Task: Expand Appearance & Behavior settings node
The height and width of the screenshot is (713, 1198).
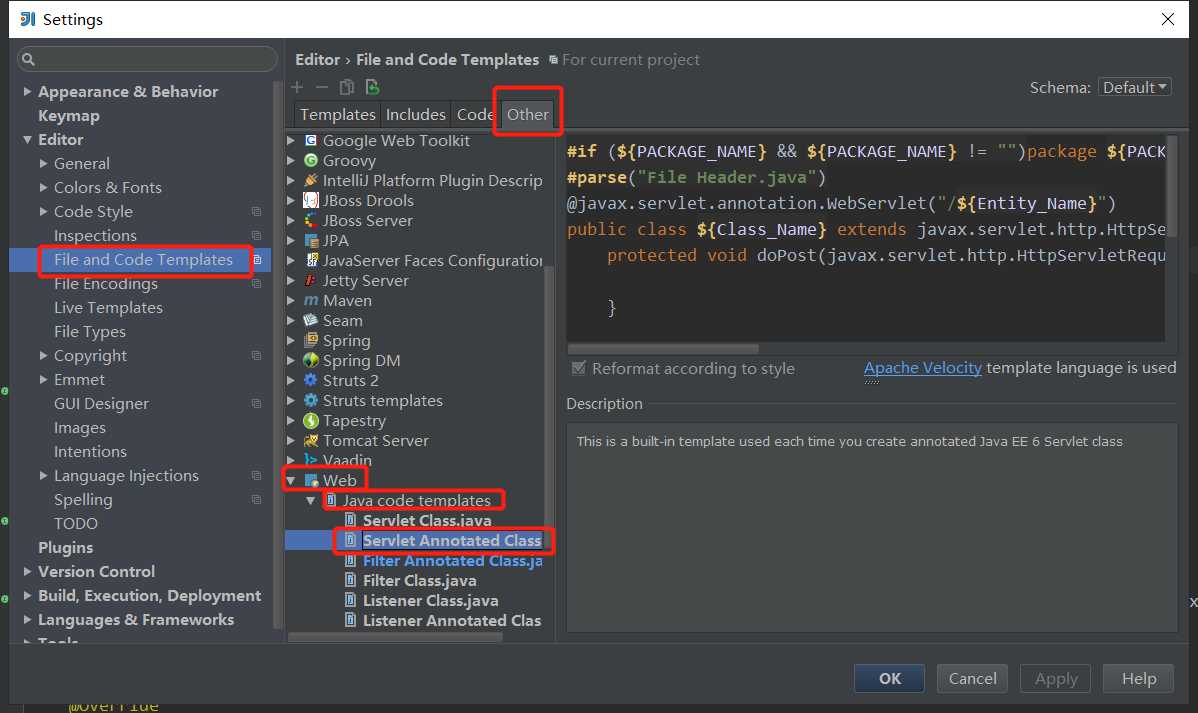Action: [x=28, y=91]
